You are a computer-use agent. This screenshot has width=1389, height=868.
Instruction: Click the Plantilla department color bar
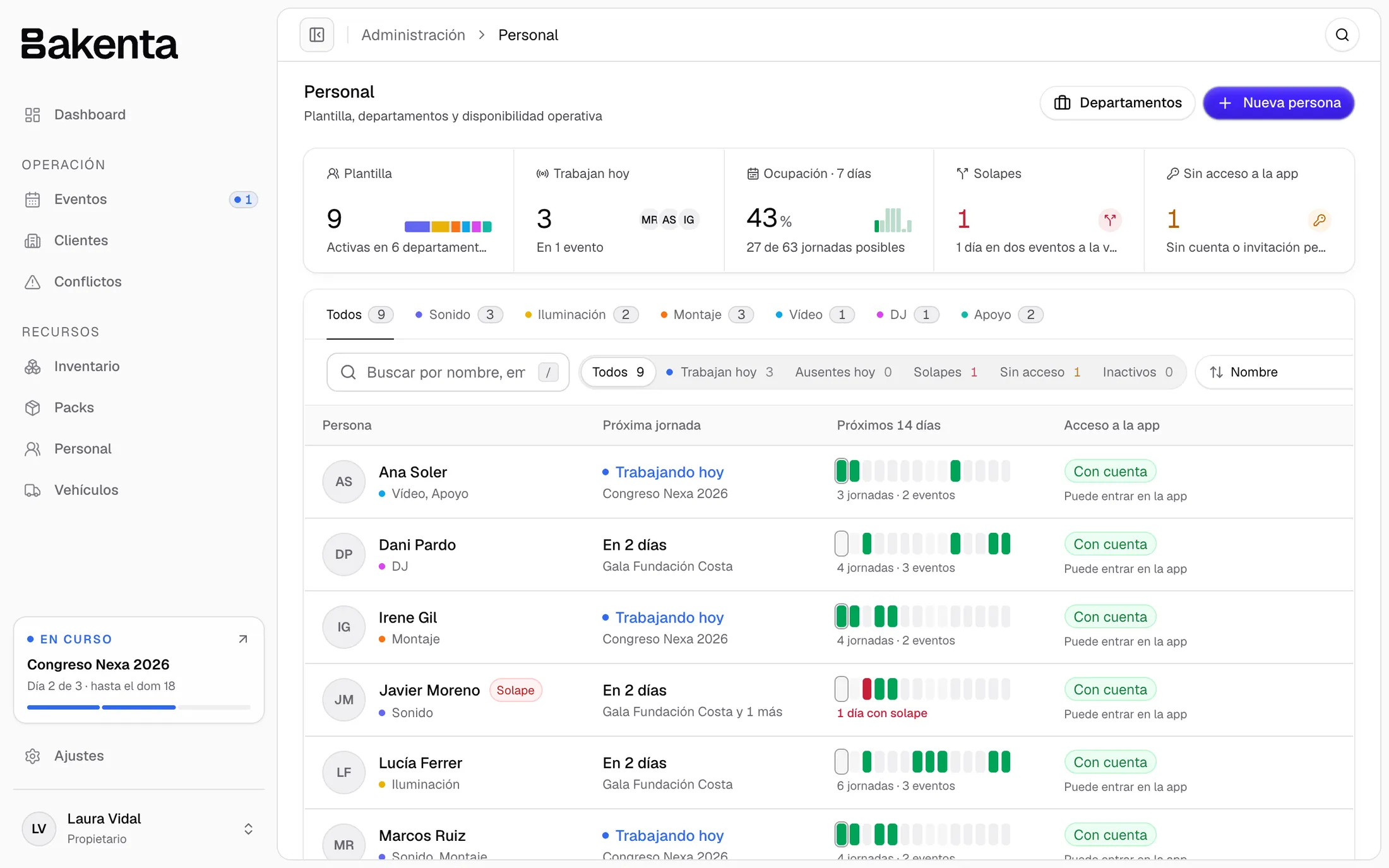[448, 226]
